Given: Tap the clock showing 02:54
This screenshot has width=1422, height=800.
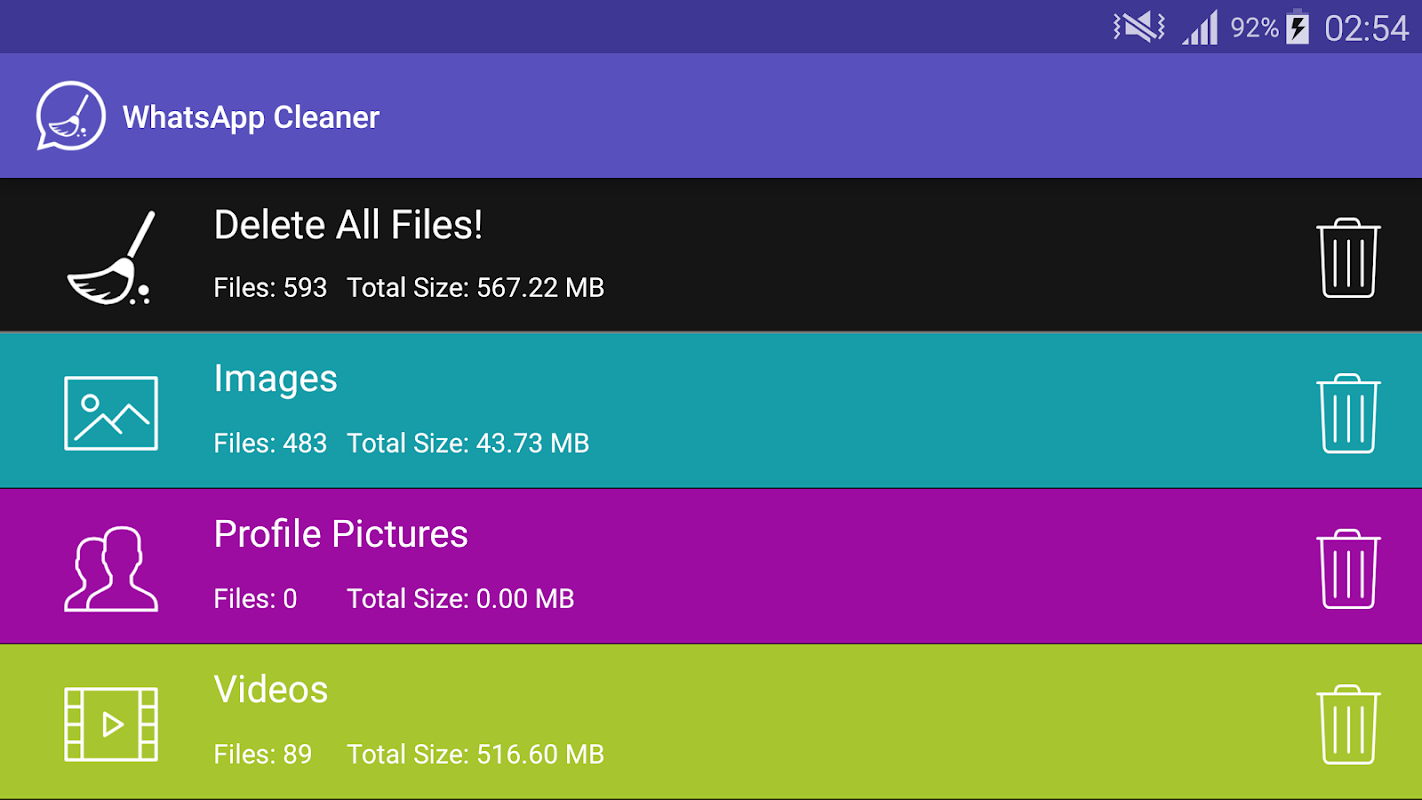Looking at the screenshot, I should pos(1366,28).
